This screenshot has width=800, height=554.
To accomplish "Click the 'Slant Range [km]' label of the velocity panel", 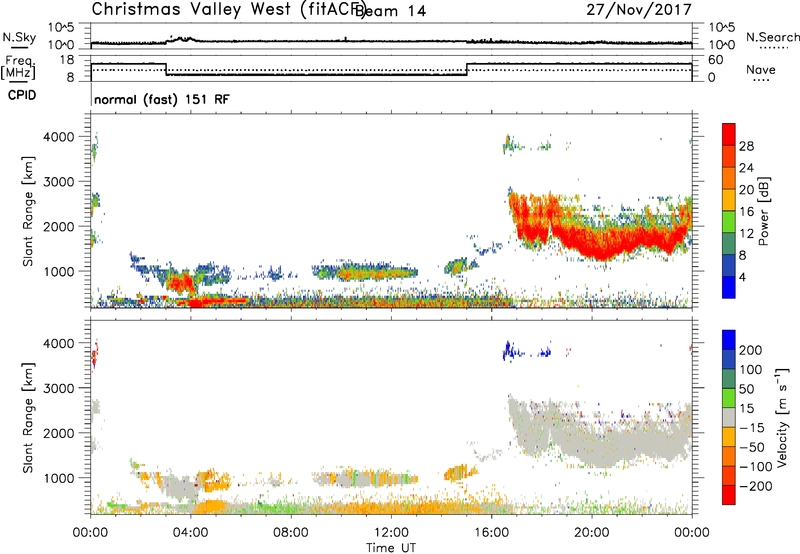I will point(28,417).
